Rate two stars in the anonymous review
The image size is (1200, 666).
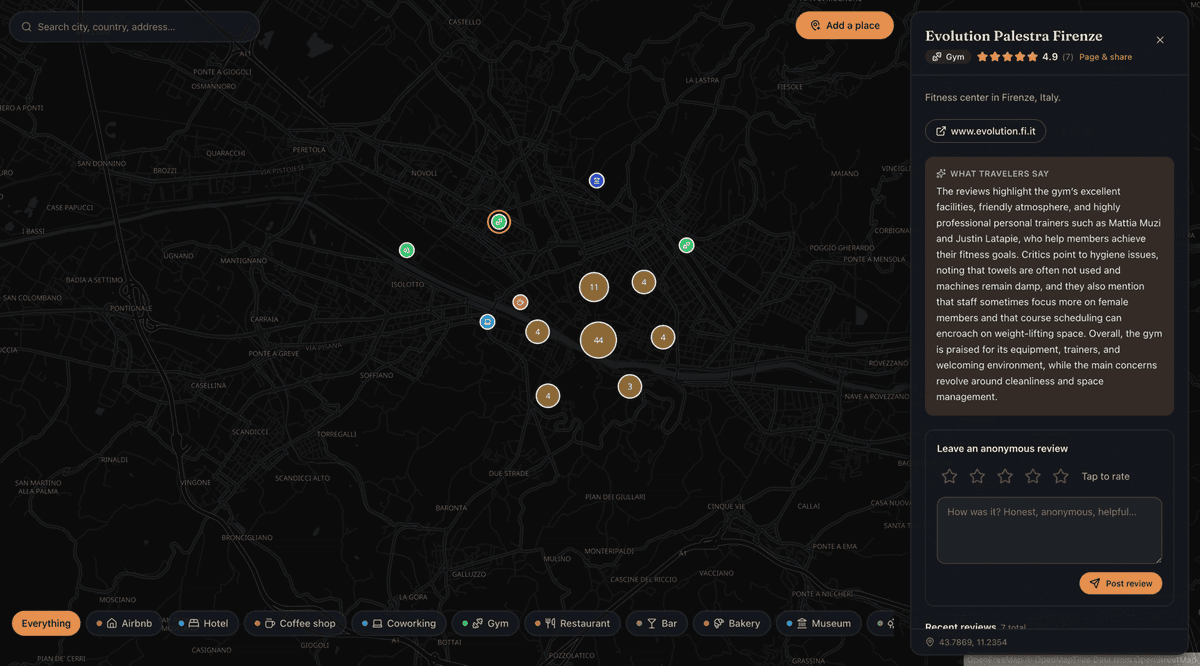coord(978,476)
